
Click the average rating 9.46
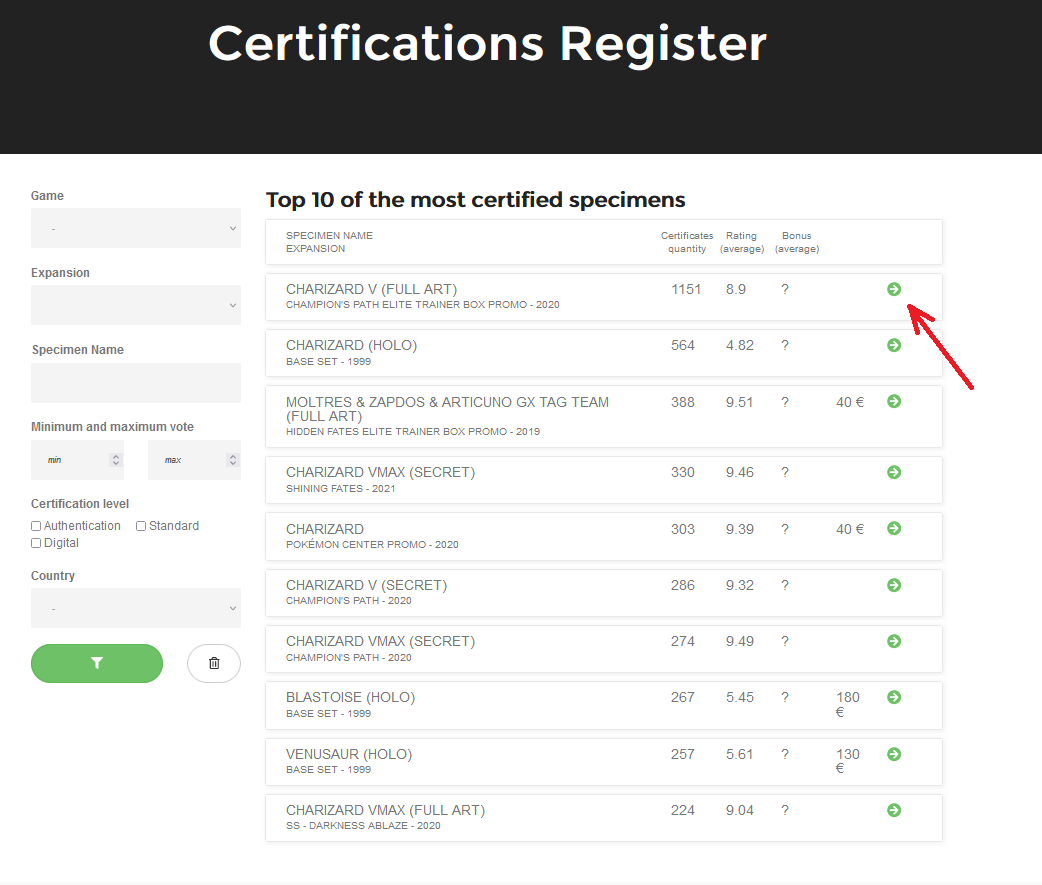740,472
